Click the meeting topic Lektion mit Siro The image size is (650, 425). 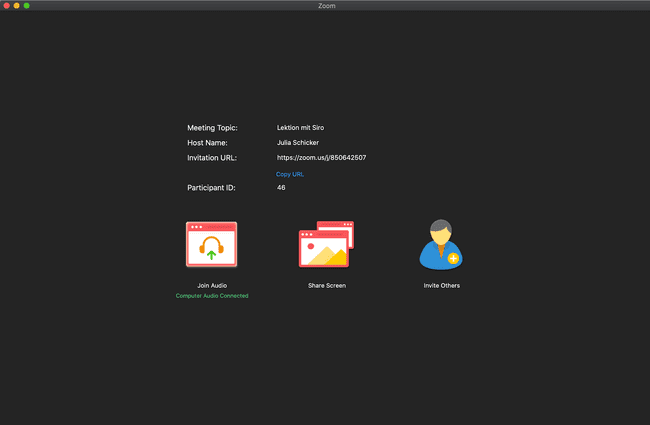coord(300,128)
